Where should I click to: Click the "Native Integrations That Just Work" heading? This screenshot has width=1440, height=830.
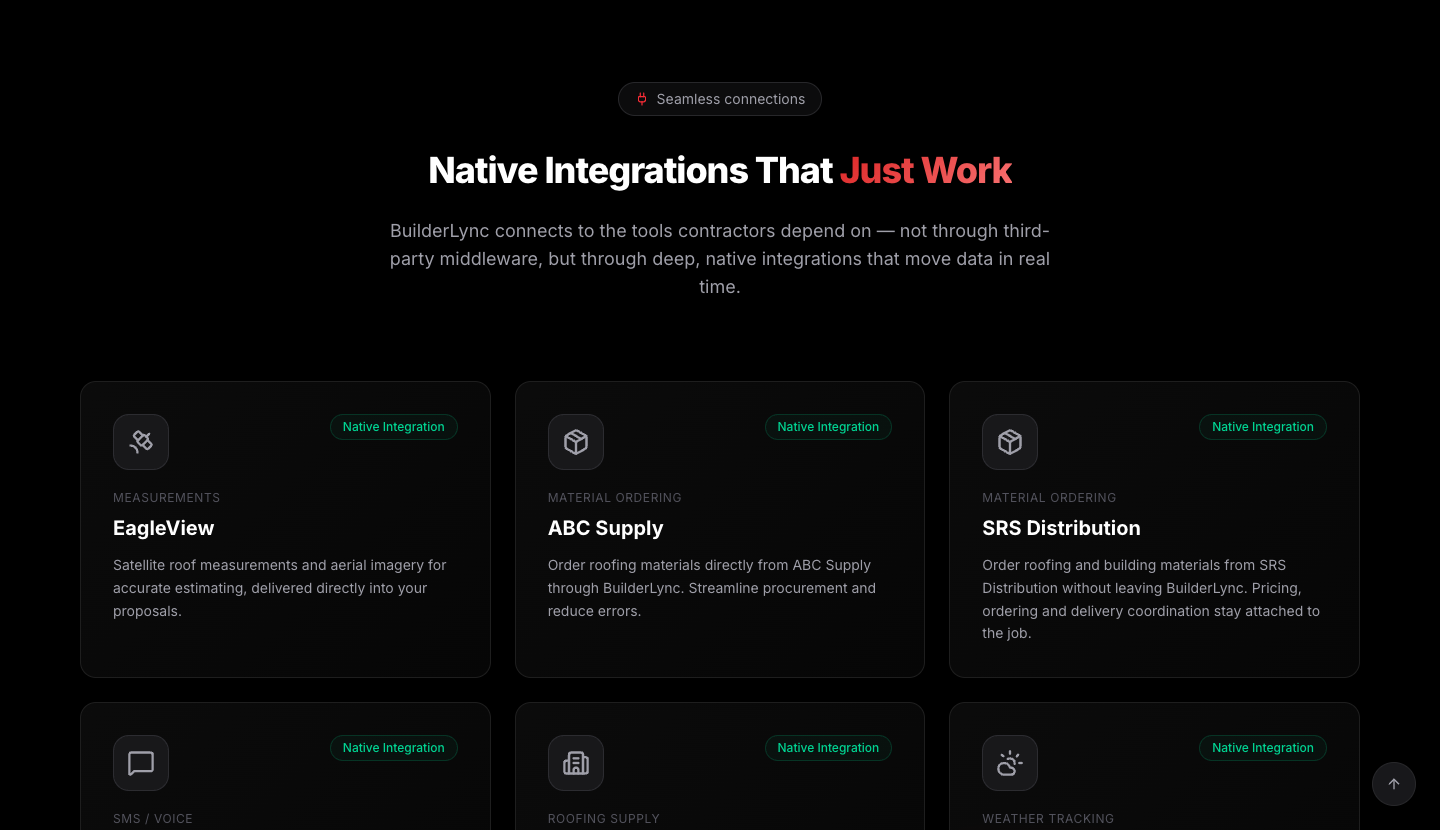pos(720,170)
